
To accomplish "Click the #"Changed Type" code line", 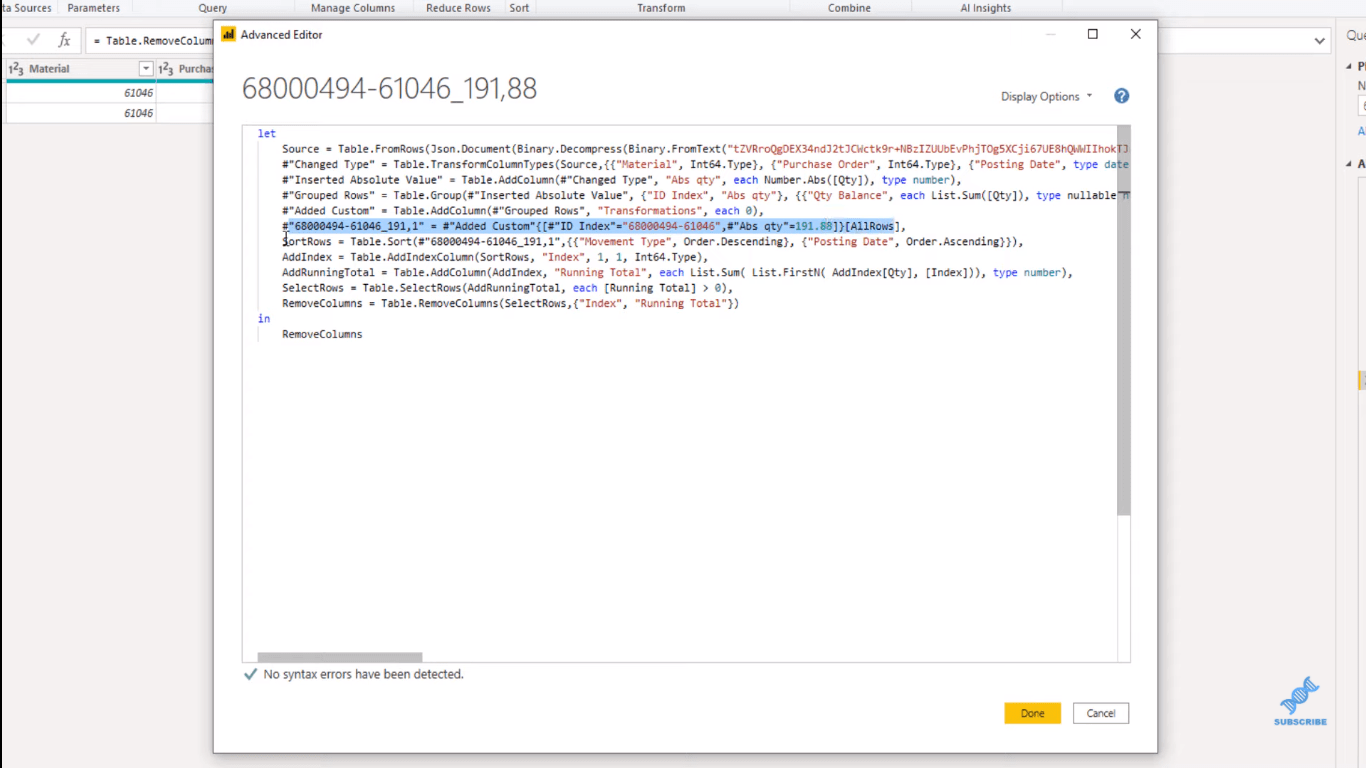I will coord(705,164).
